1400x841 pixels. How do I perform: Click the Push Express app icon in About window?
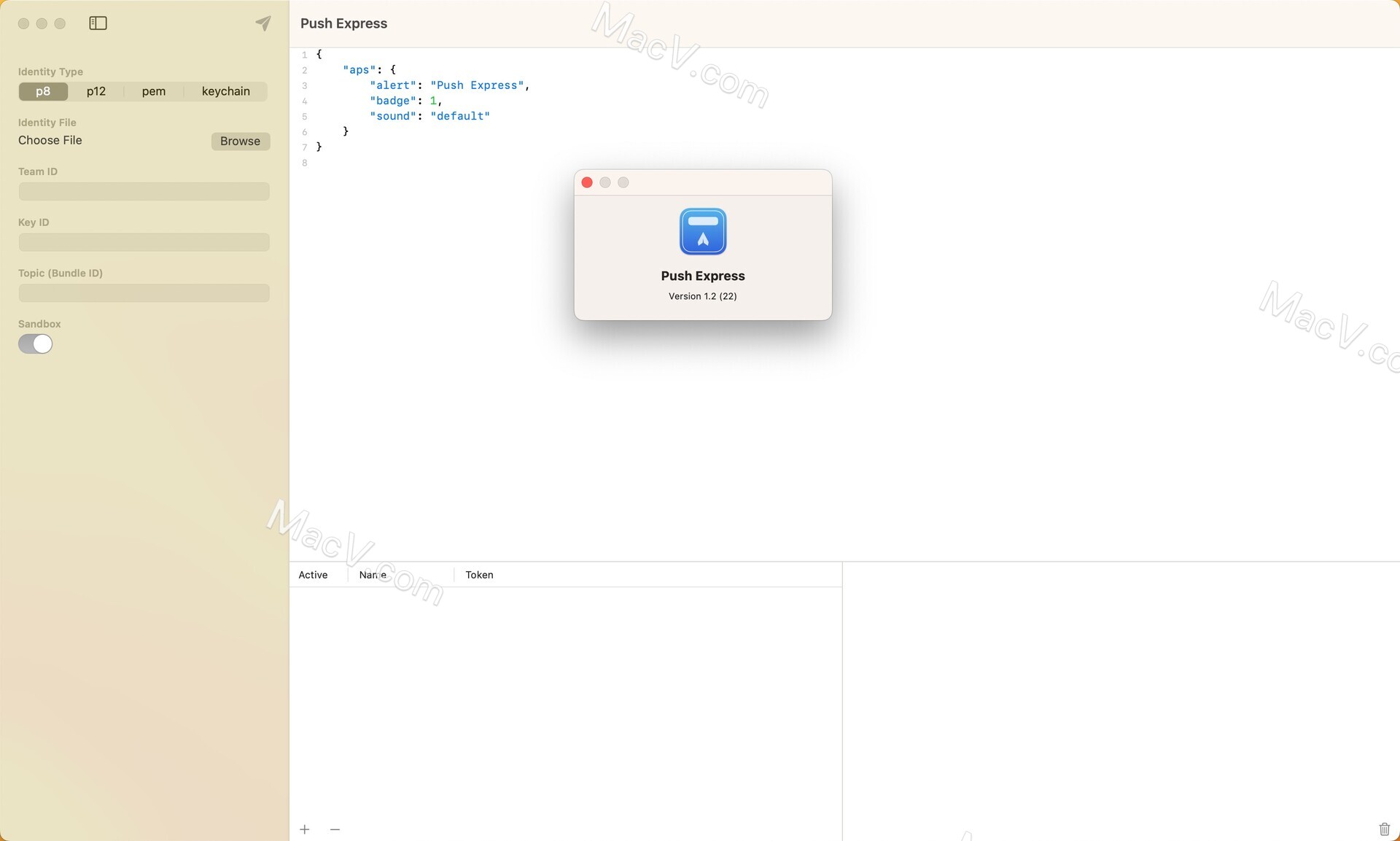tap(703, 231)
